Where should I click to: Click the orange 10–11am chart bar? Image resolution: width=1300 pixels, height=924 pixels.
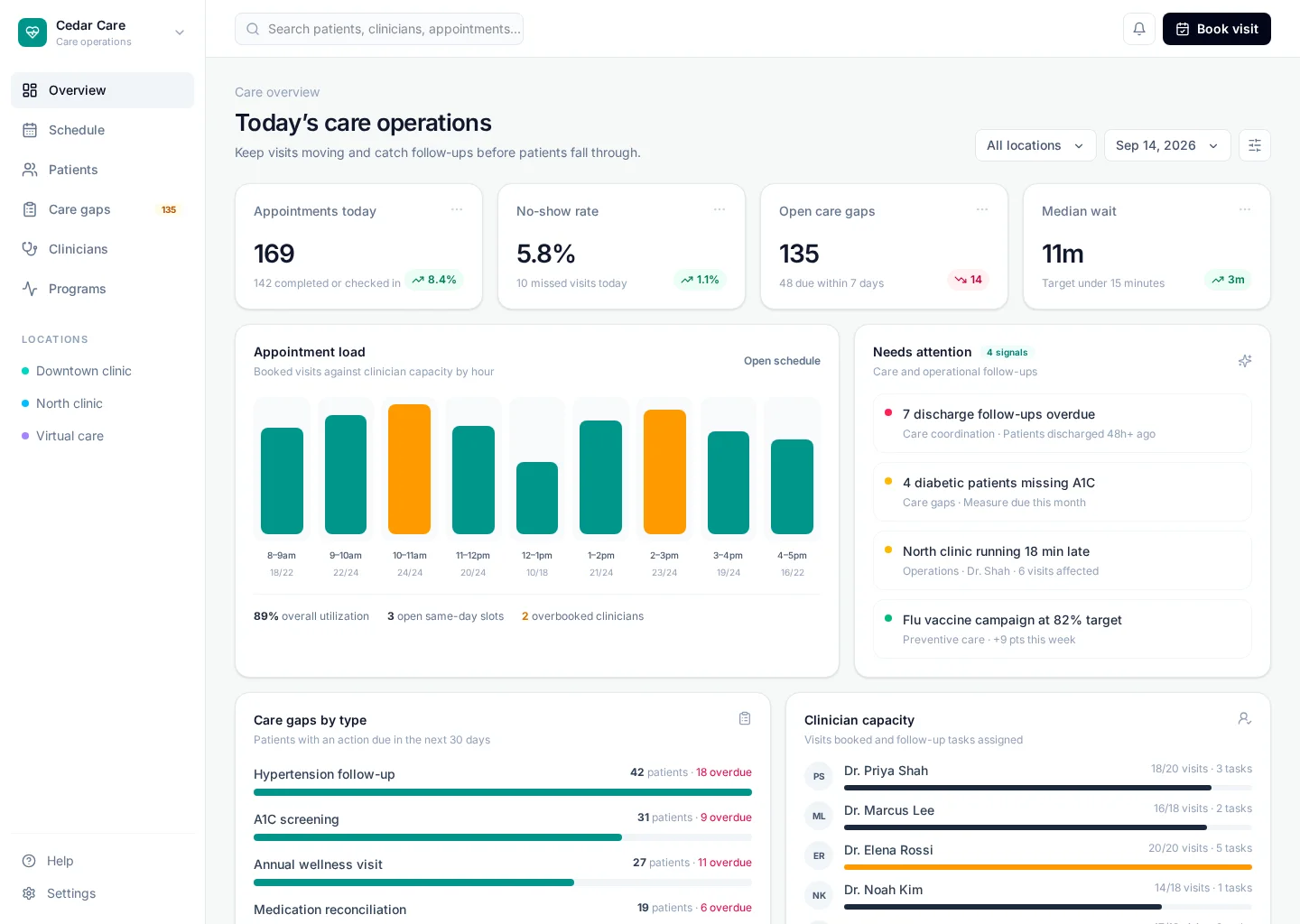coord(410,469)
